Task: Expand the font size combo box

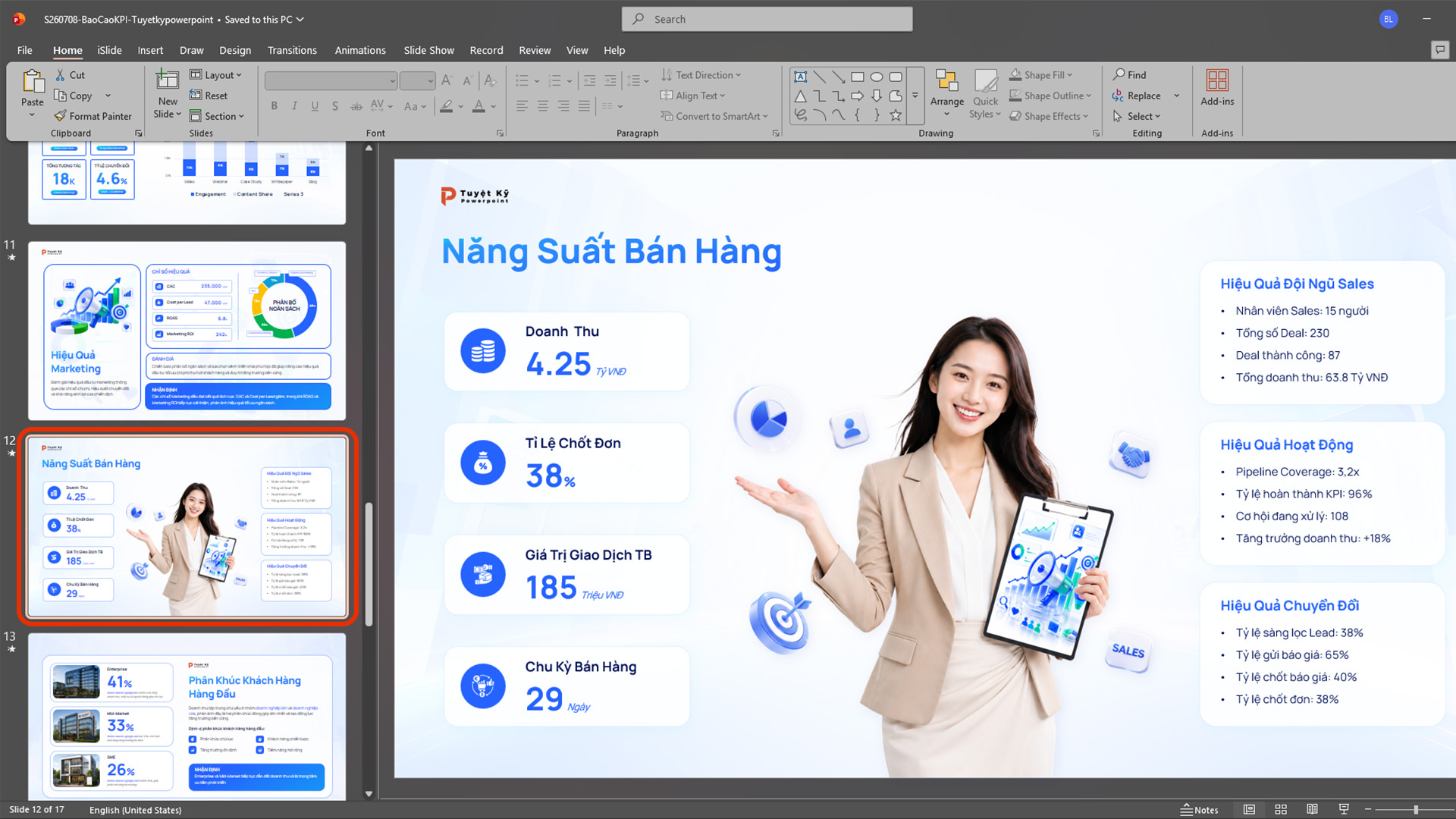Action: click(x=430, y=80)
